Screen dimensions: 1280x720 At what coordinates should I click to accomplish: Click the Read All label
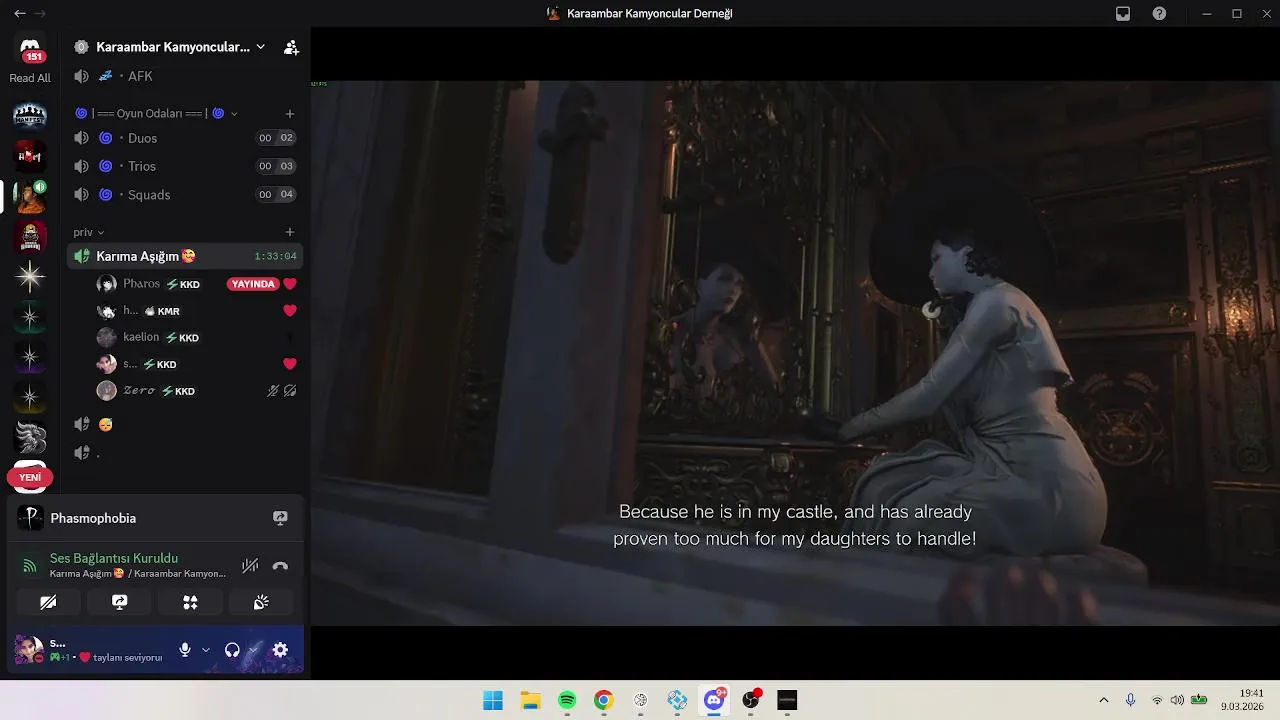(x=30, y=78)
